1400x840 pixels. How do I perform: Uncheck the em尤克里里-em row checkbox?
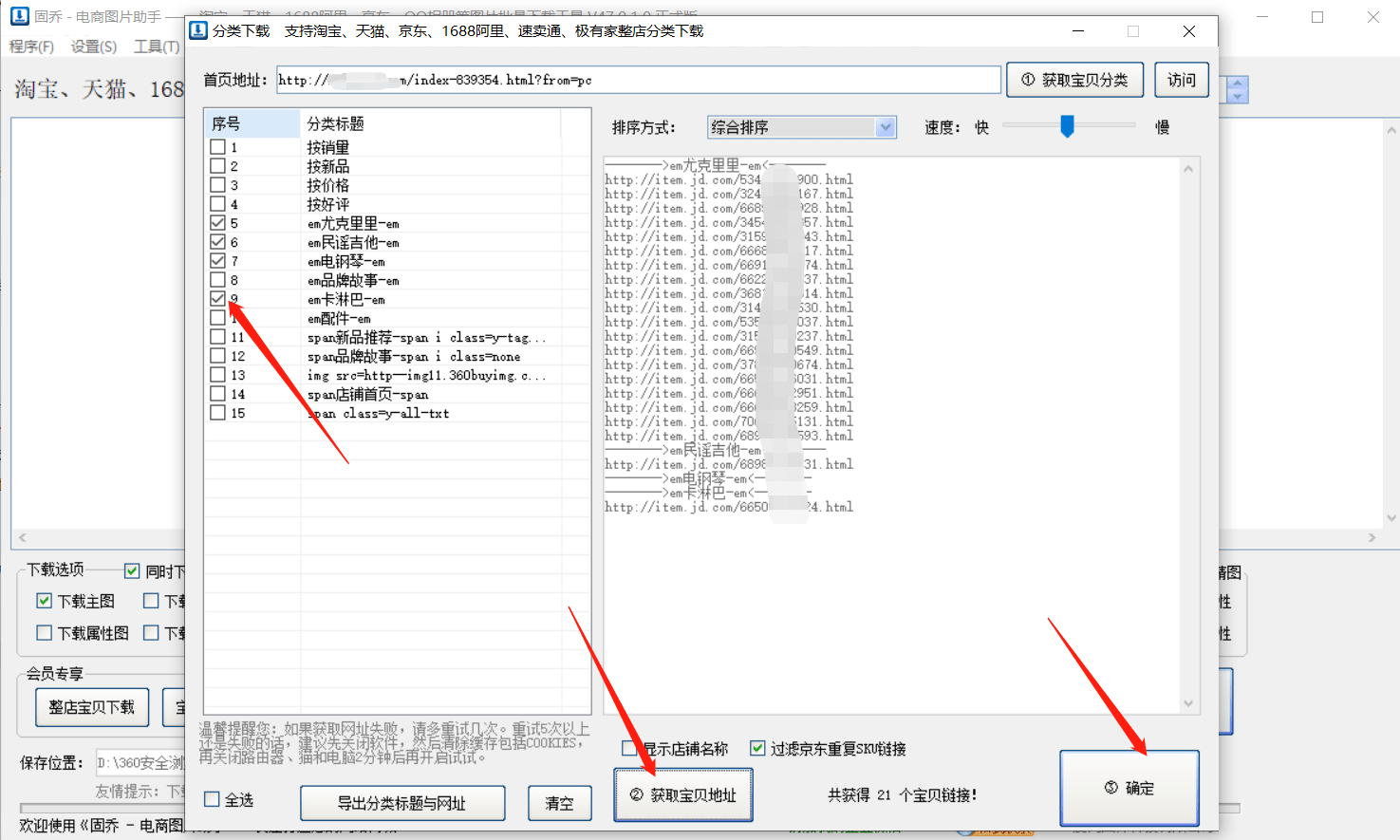(217, 223)
